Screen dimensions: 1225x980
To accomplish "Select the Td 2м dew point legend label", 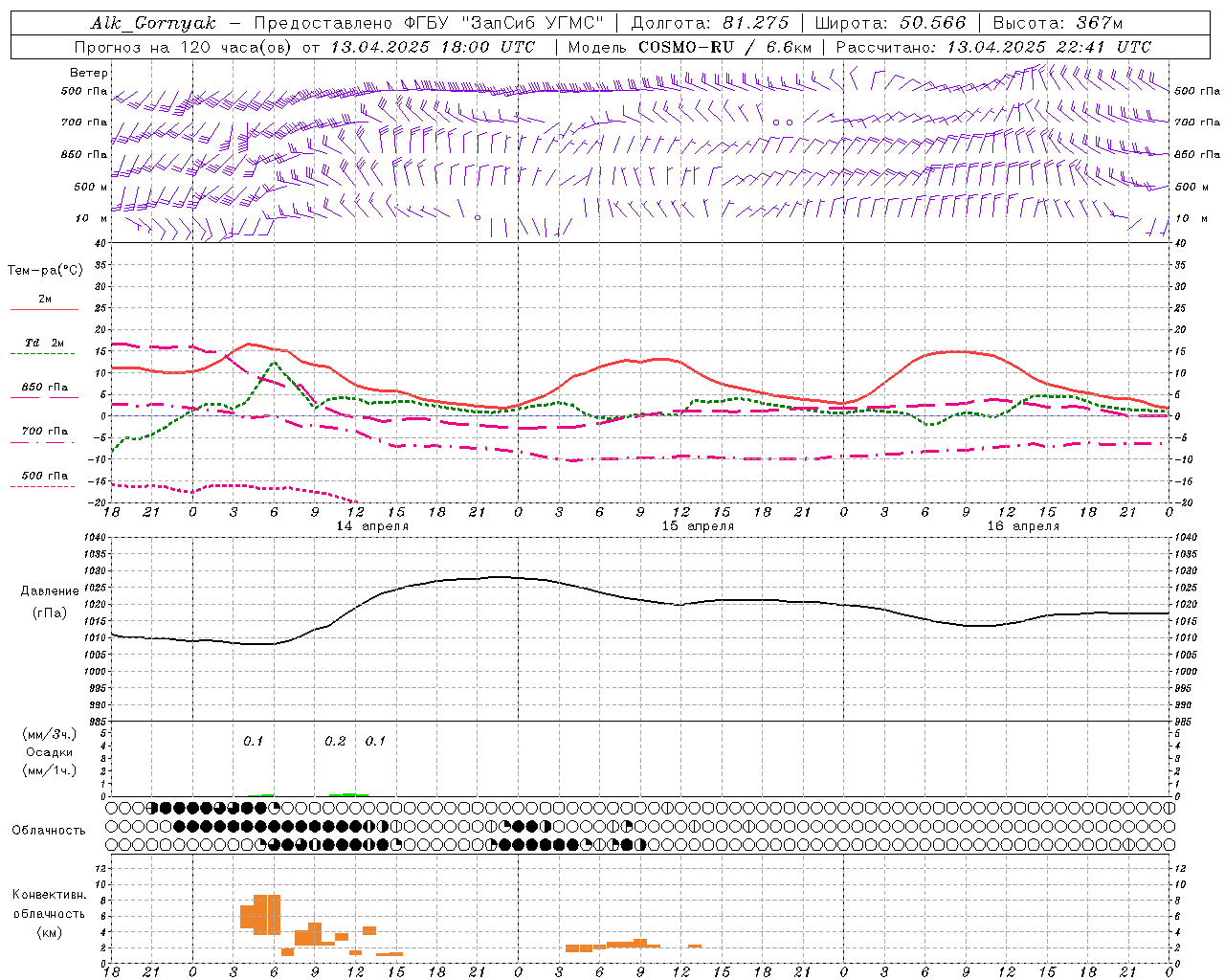I will tap(44, 343).
